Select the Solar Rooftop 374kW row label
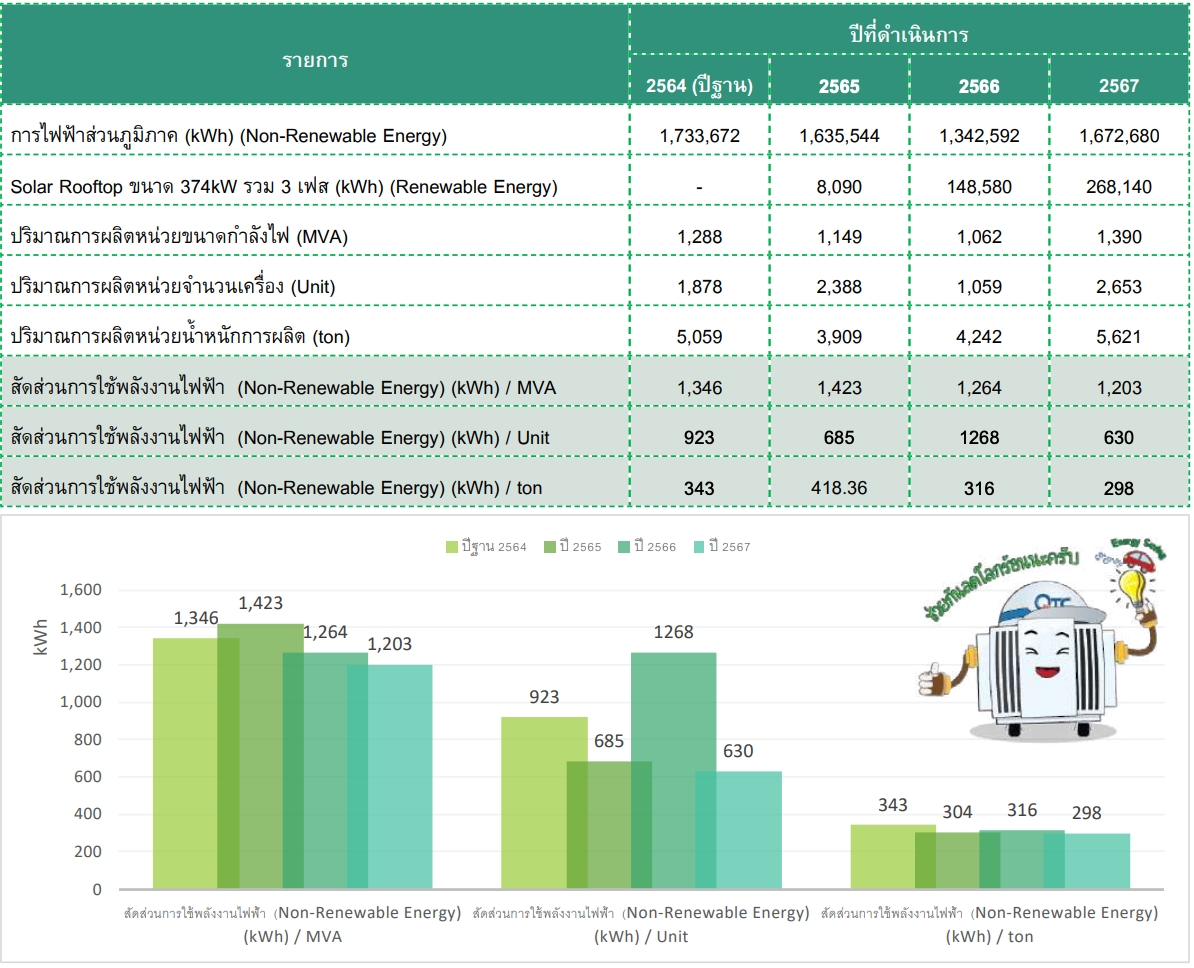Image resolution: width=1194 pixels, height=968 pixels. pos(284,187)
